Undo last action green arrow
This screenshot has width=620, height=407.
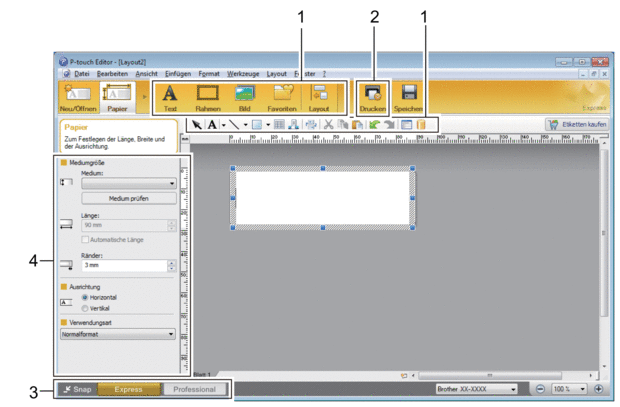pyautogui.click(x=374, y=125)
